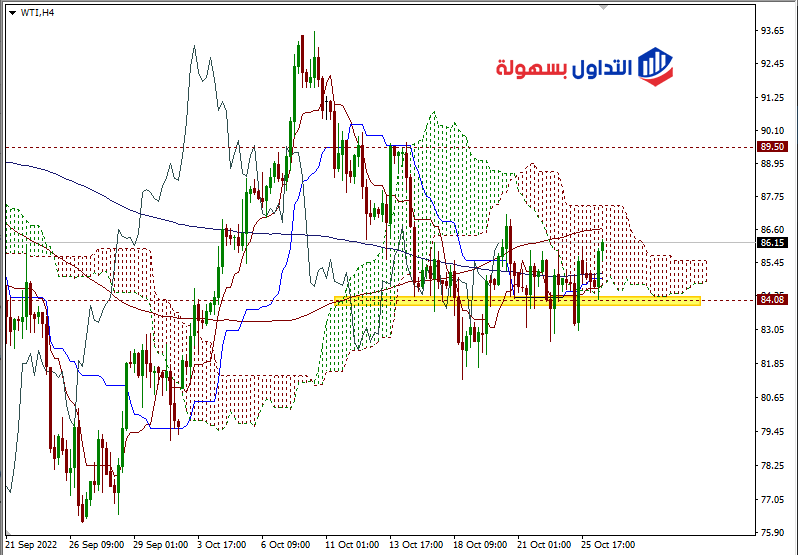Click 75.90 on the price scale

click(771, 532)
